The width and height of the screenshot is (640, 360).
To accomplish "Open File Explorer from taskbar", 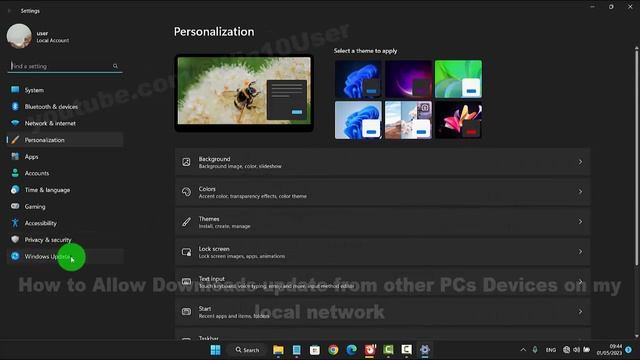I will (x=278, y=350).
